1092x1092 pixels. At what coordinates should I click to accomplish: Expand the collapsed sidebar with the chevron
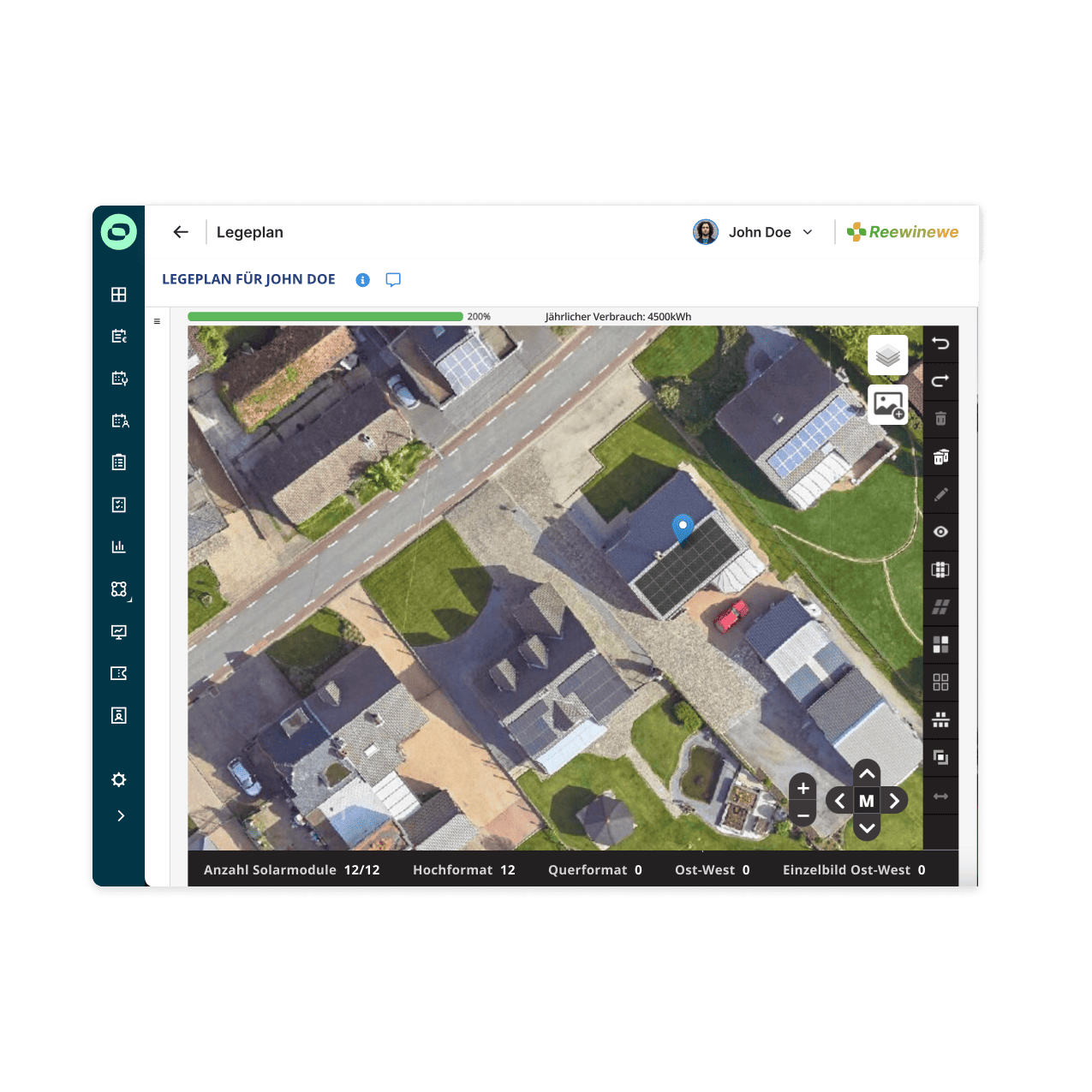coord(120,815)
